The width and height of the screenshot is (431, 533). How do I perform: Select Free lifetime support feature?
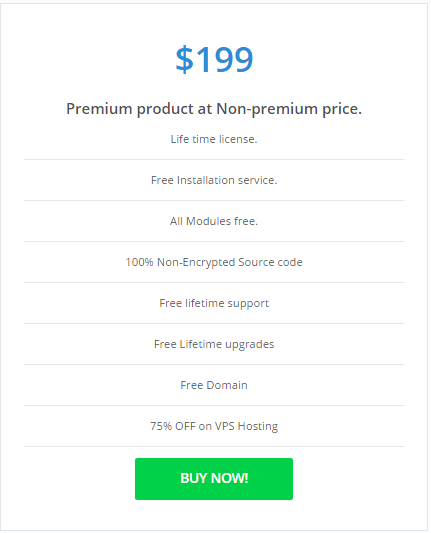tap(214, 303)
